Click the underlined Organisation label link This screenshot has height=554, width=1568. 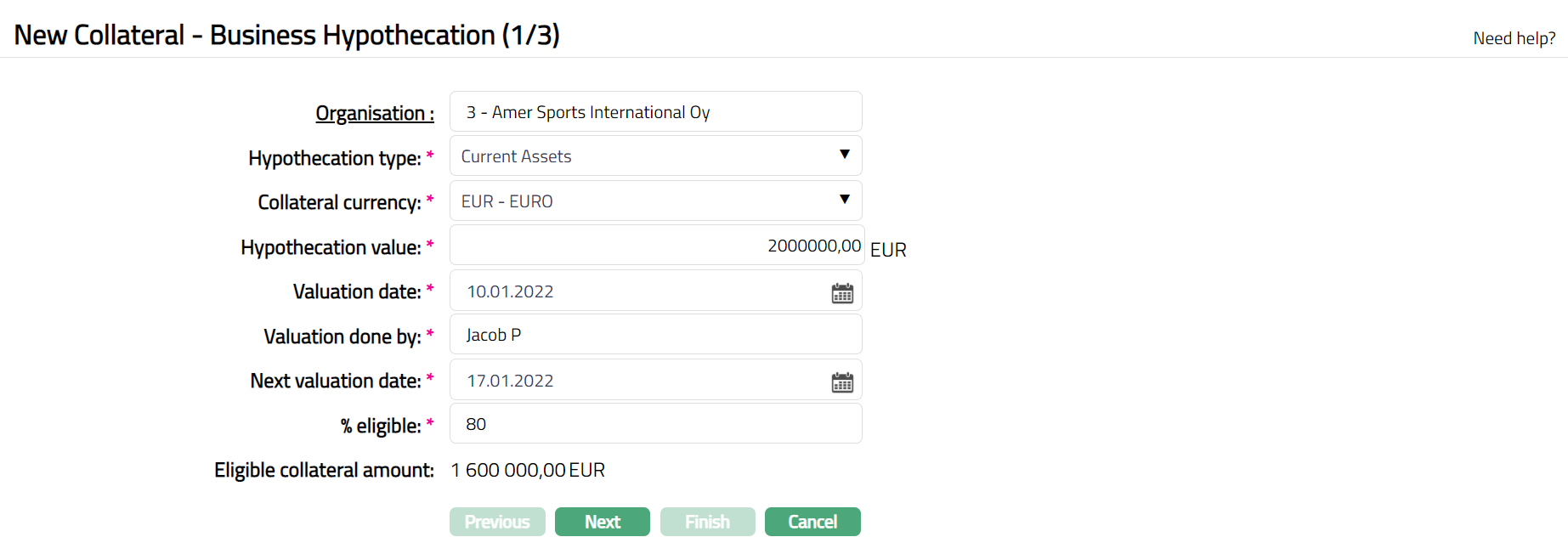point(374,113)
